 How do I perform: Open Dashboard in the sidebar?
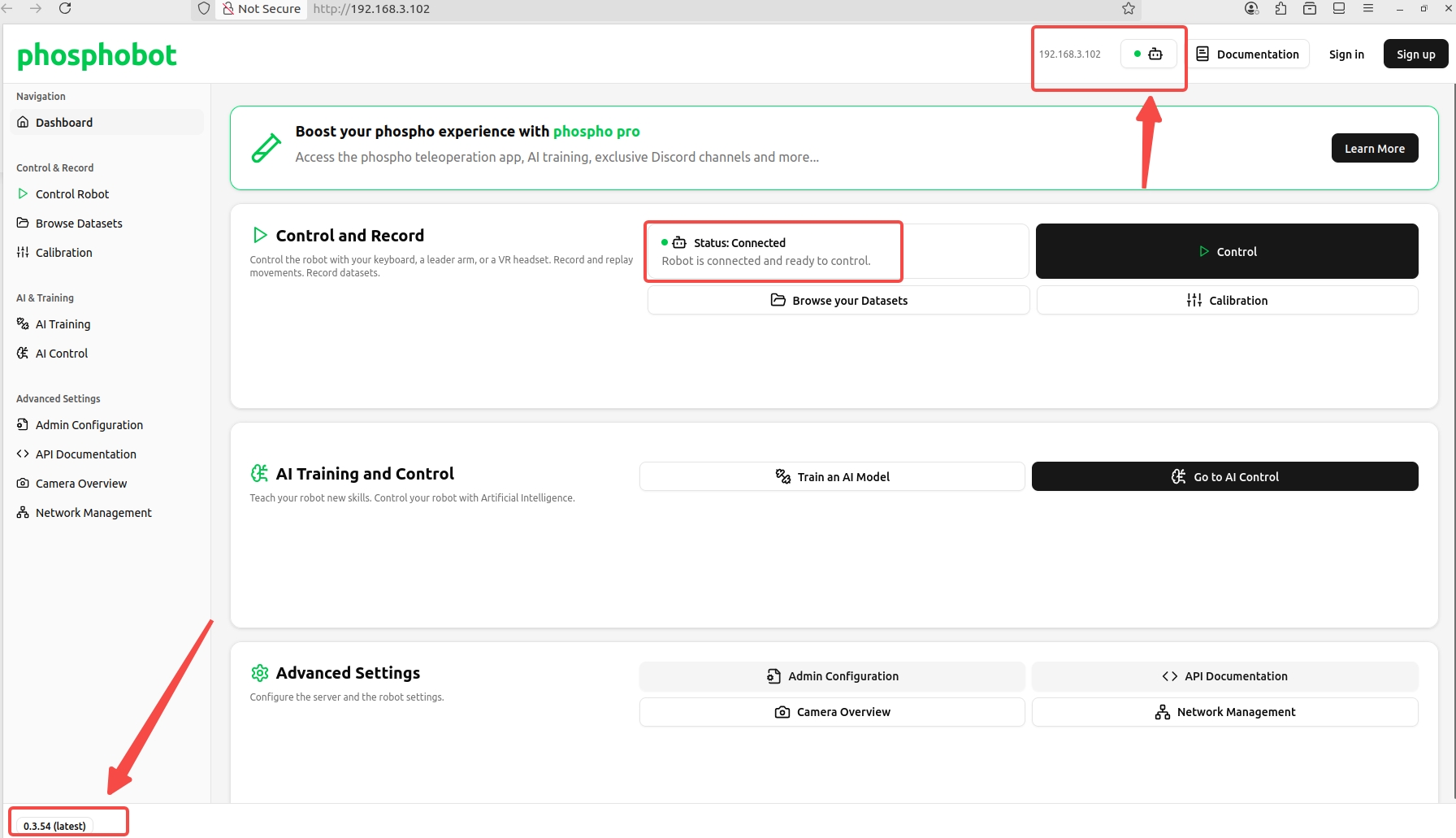click(x=106, y=123)
